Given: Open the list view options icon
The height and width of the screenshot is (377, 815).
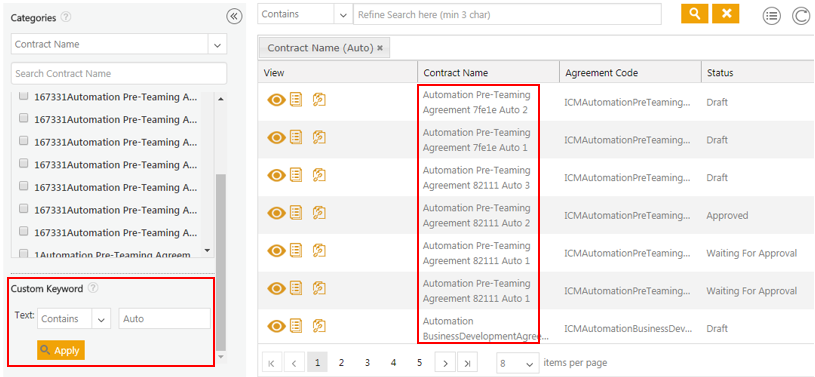Looking at the screenshot, I should tap(772, 16).
